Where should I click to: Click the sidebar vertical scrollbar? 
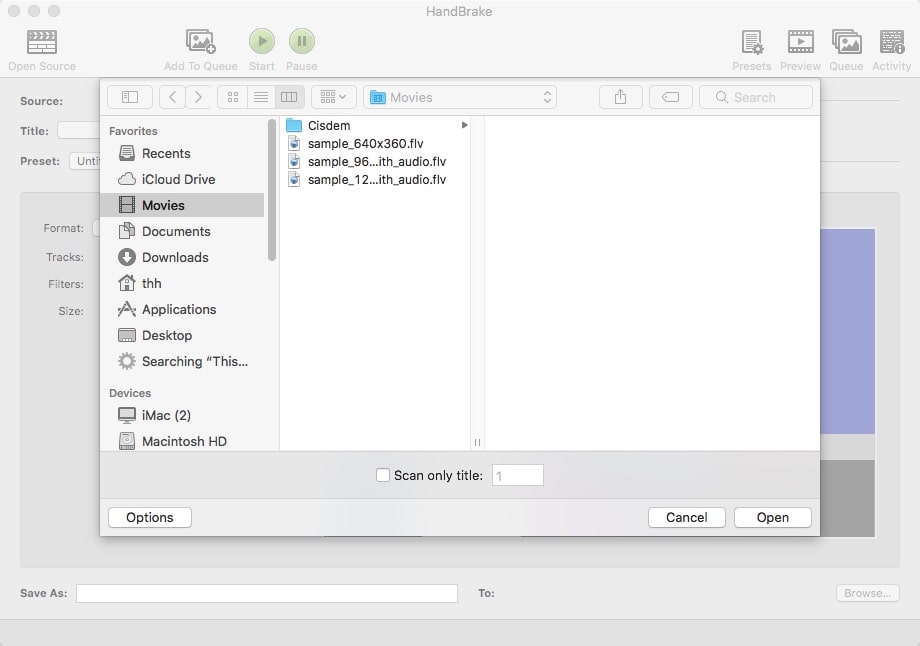[272, 190]
